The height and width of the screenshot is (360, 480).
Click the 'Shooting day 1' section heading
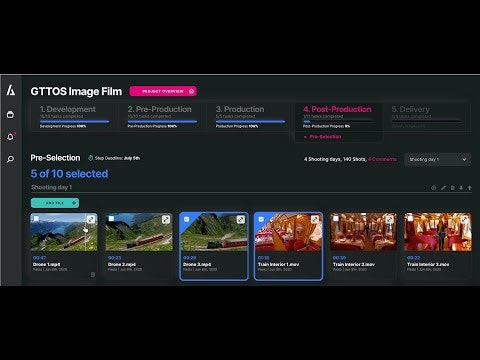tap(51, 187)
